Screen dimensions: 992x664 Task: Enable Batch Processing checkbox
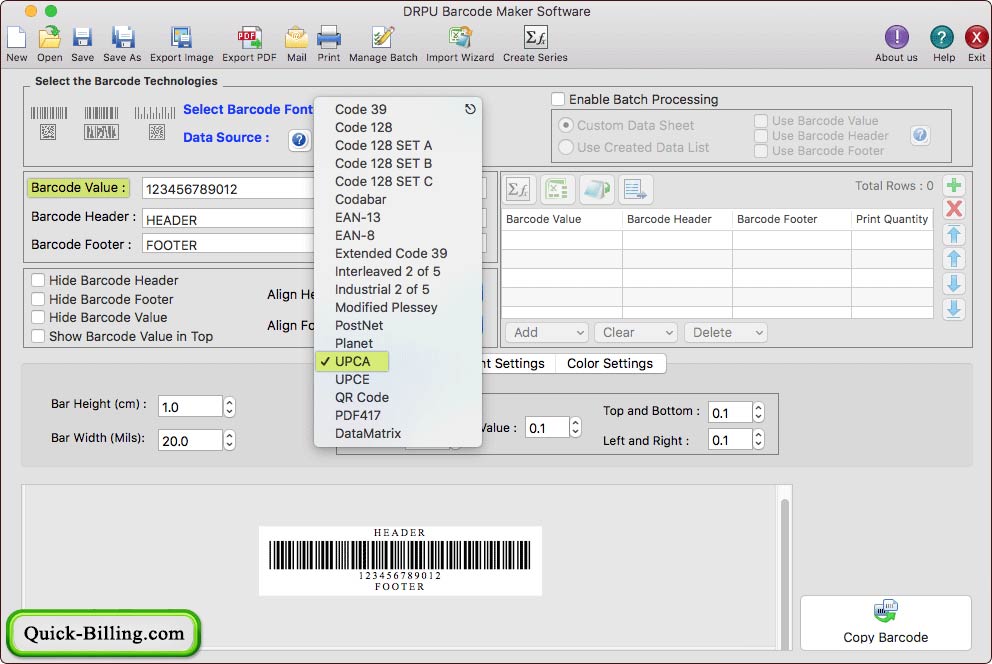pos(558,99)
